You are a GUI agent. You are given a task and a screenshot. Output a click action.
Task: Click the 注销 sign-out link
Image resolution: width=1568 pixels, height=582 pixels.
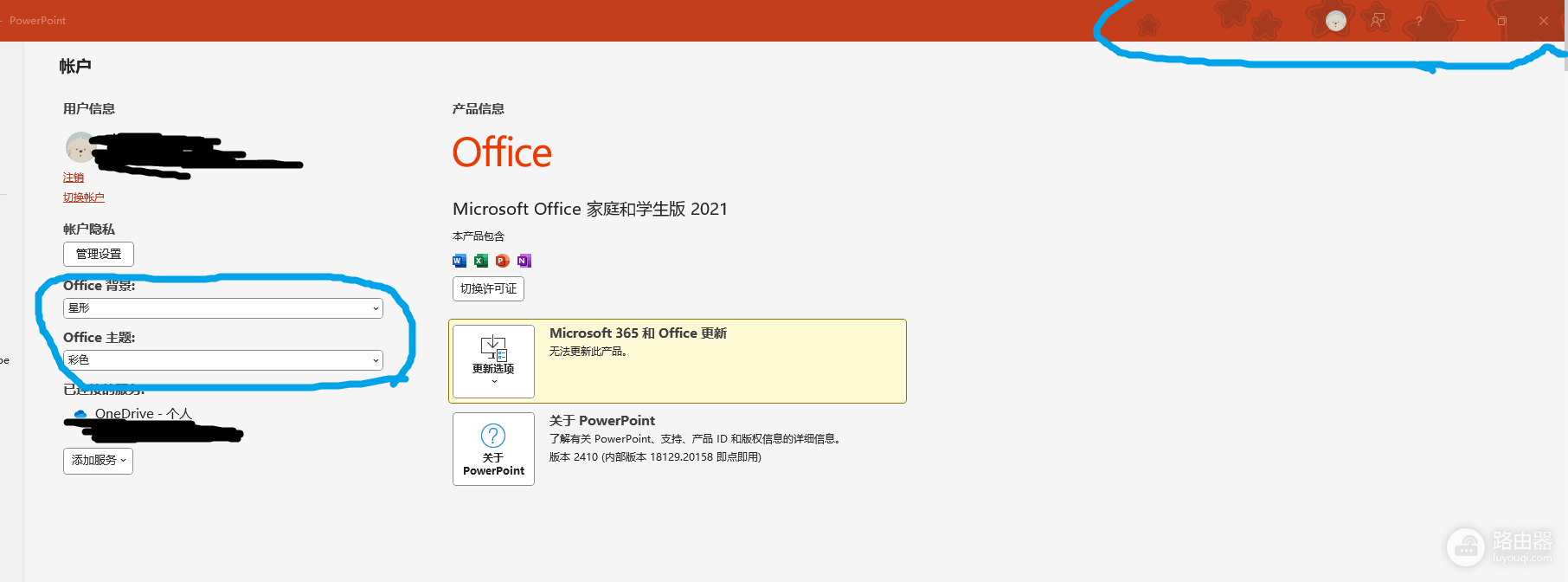pos(74,178)
